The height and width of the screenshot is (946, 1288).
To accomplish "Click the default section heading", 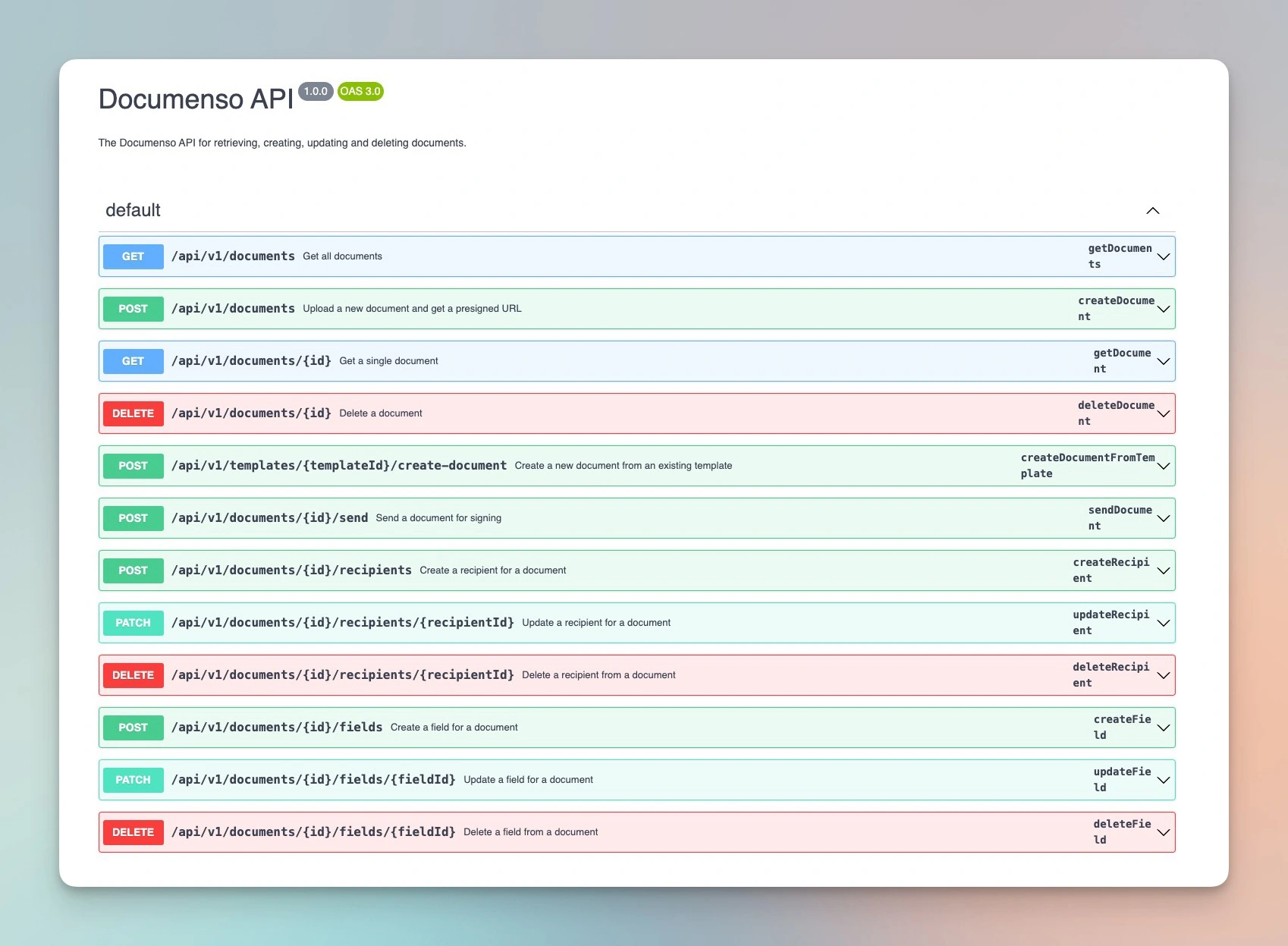I will 133,210.
